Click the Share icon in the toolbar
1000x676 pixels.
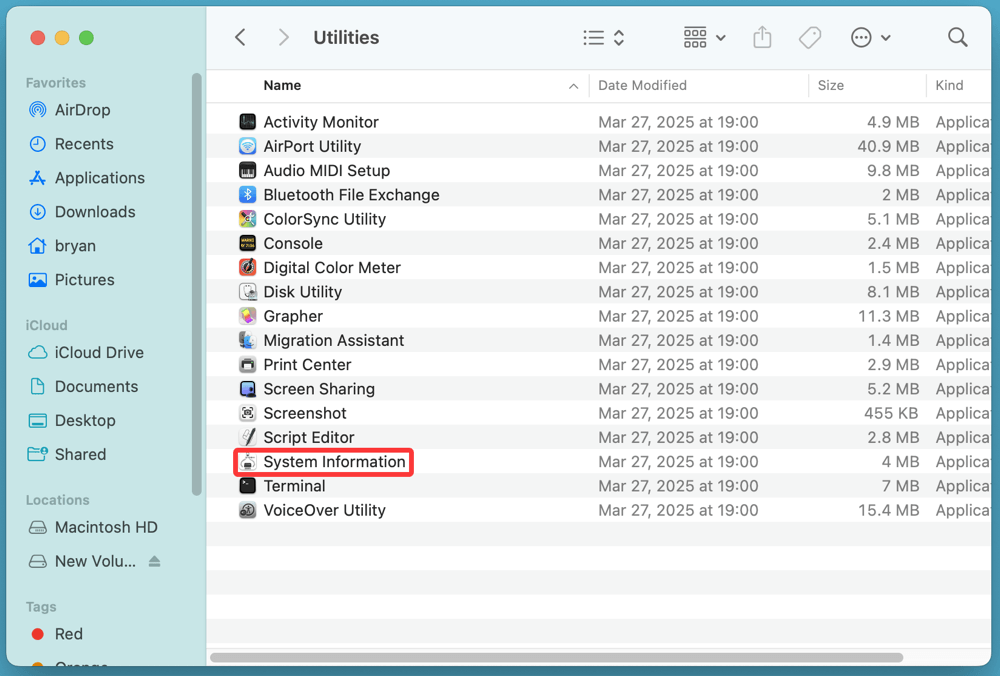(761, 37)
